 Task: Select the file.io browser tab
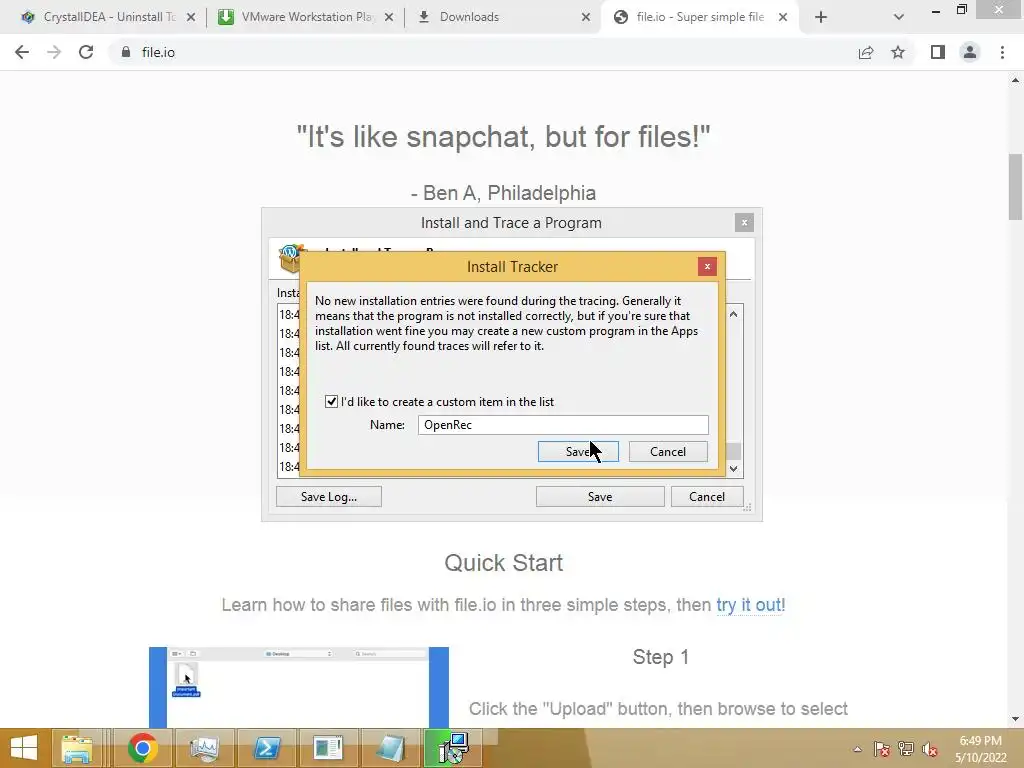[x=699, y=17]
